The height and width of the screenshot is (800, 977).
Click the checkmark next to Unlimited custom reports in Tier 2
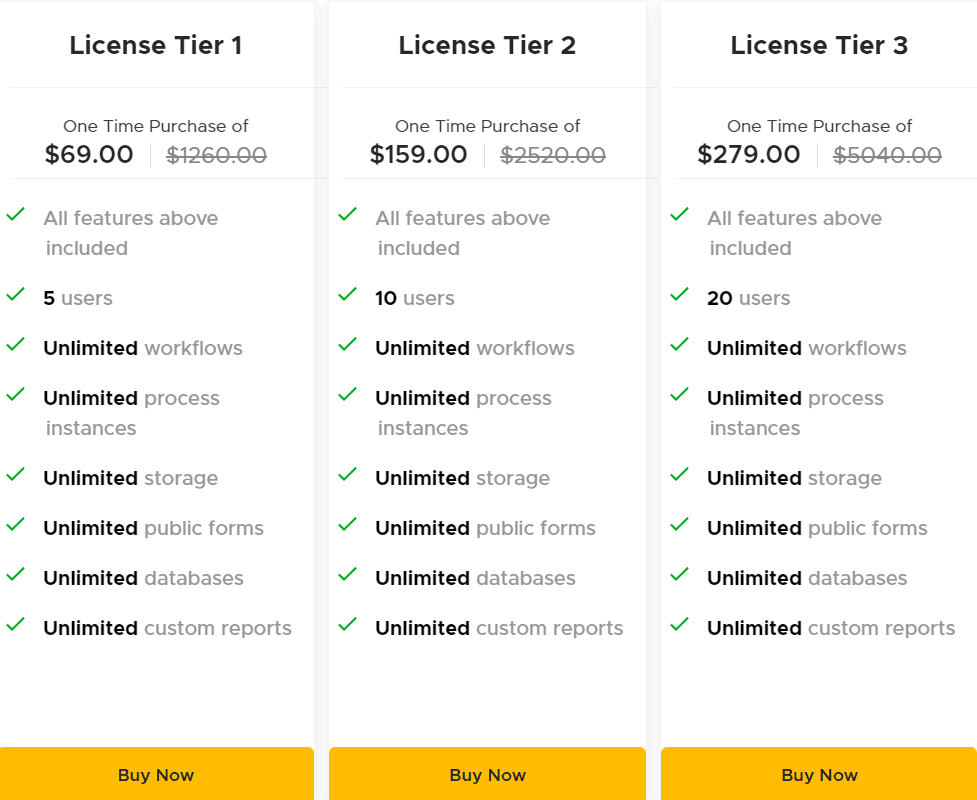[x=347, y=627]
